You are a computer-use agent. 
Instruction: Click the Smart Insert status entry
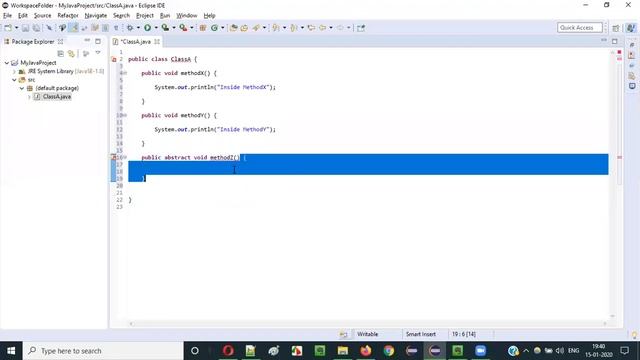click(420, 334)
